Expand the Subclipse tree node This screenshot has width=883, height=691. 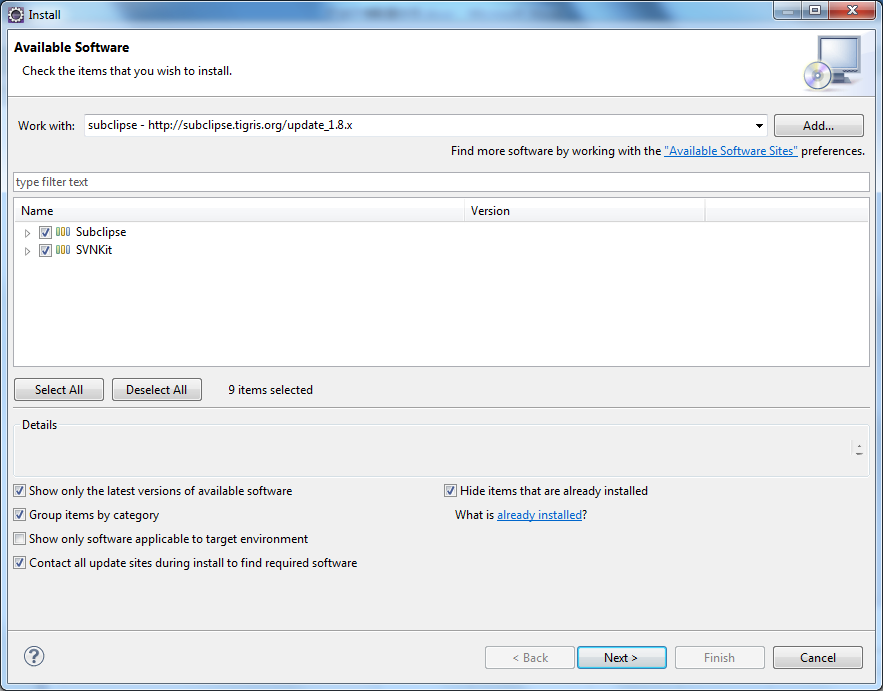(x=27, y=233)
